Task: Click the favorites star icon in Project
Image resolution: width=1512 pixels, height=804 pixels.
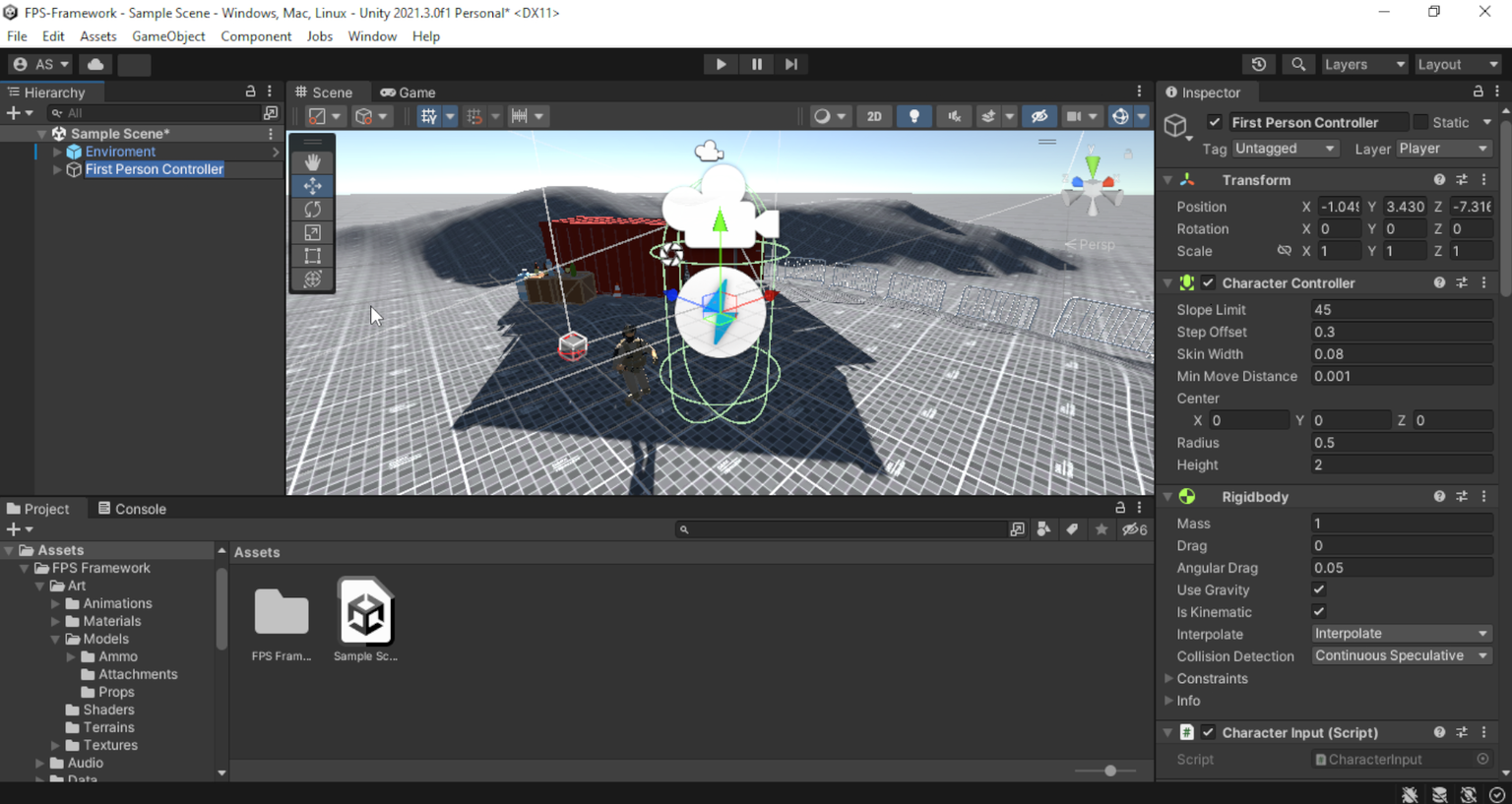Action: (x=1102, y=529)
